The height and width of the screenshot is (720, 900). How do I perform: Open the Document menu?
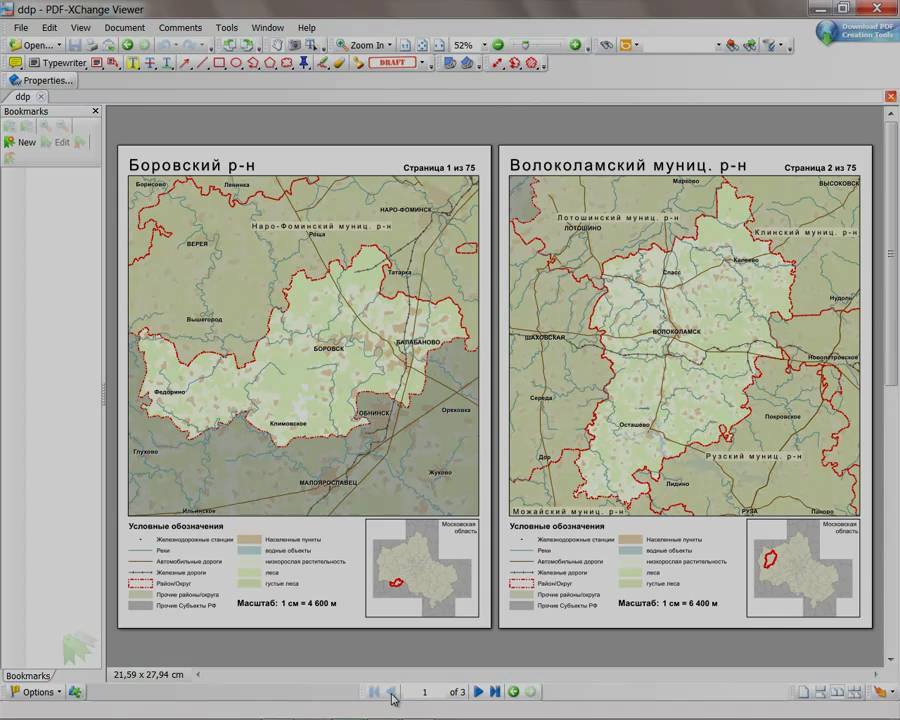(125, 28)
